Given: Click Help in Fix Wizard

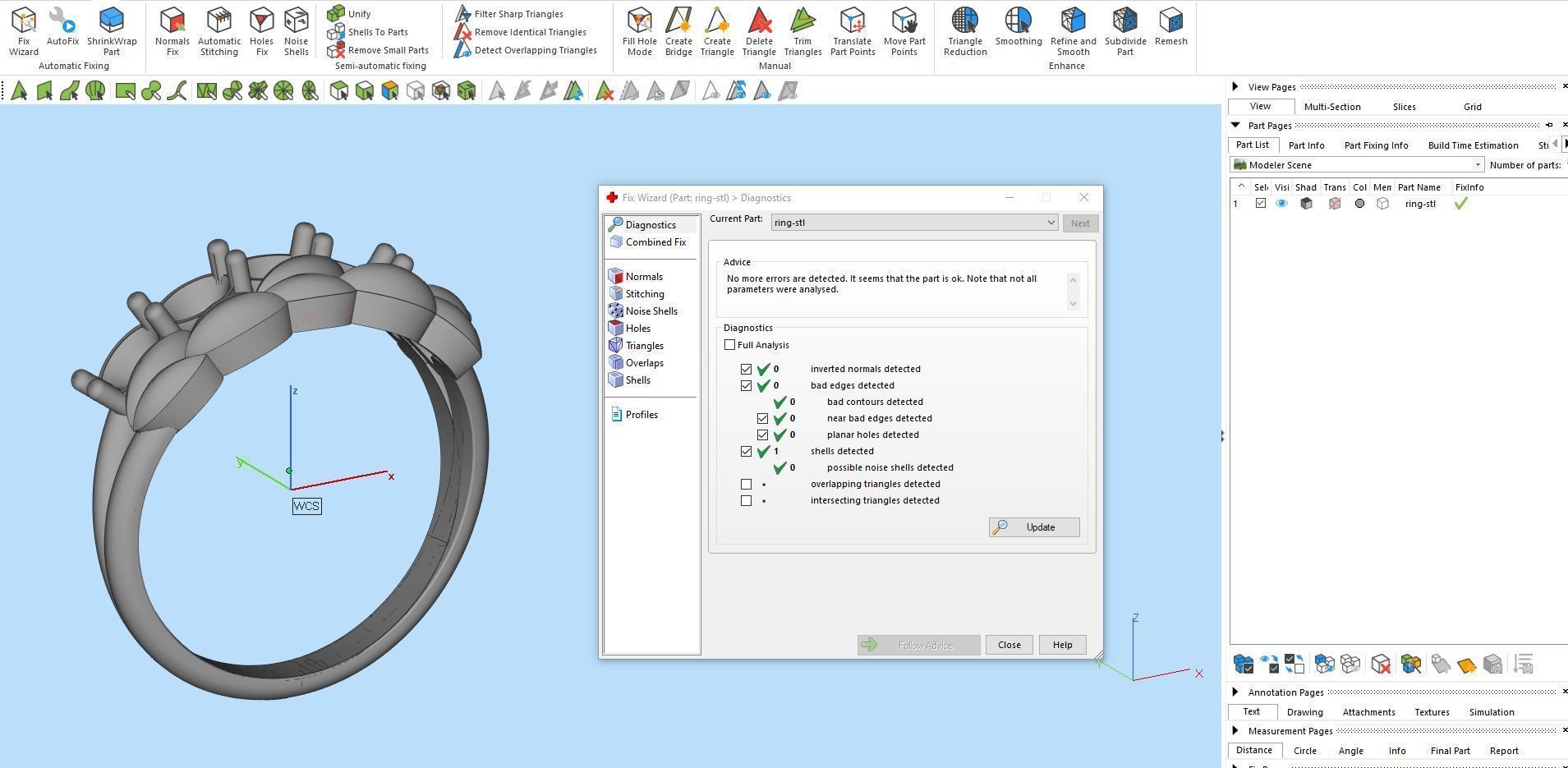Looking at the screenshot, I should click(x=1062, y=645).
